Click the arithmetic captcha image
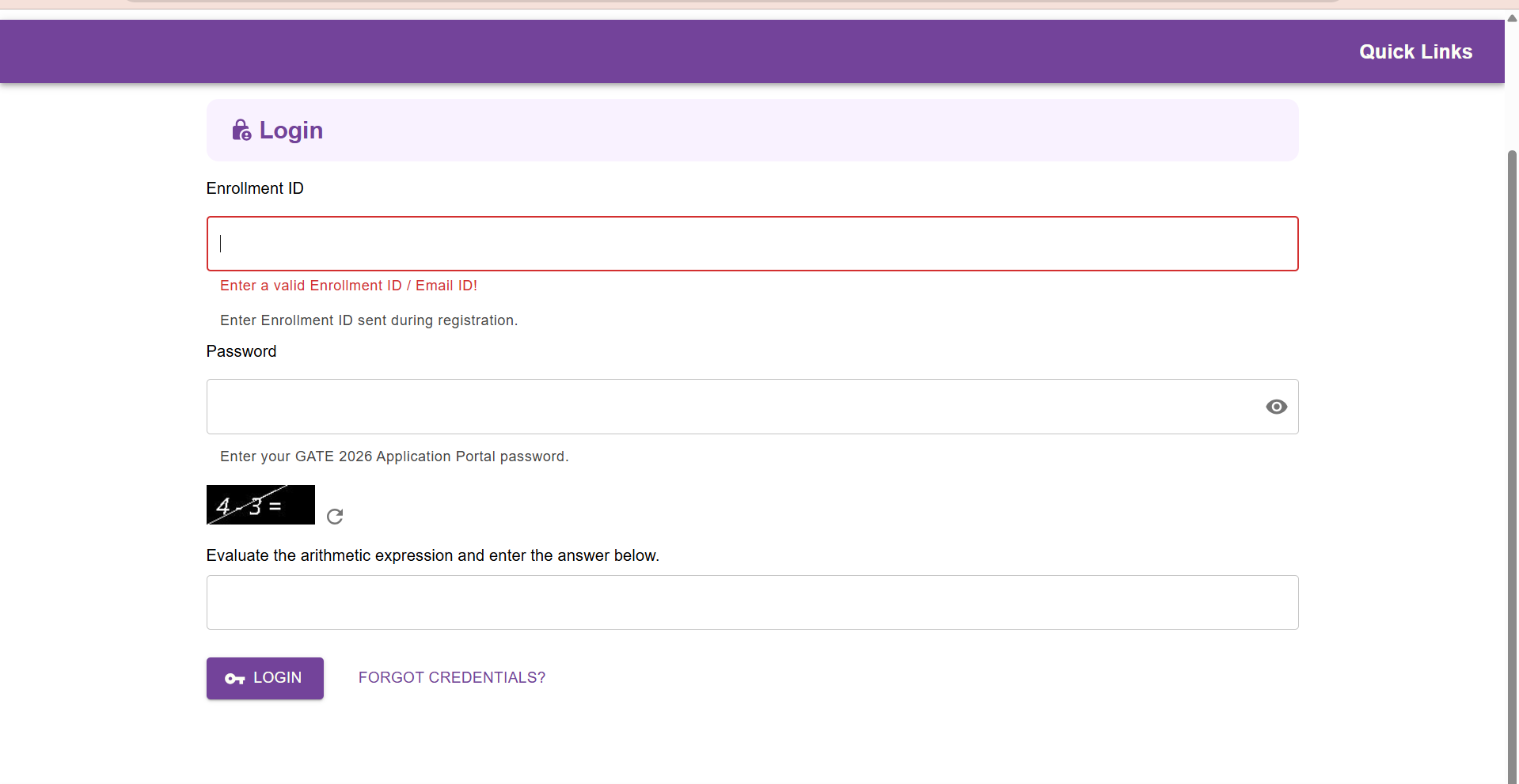The image size is (1519, 784). point(260,505)
